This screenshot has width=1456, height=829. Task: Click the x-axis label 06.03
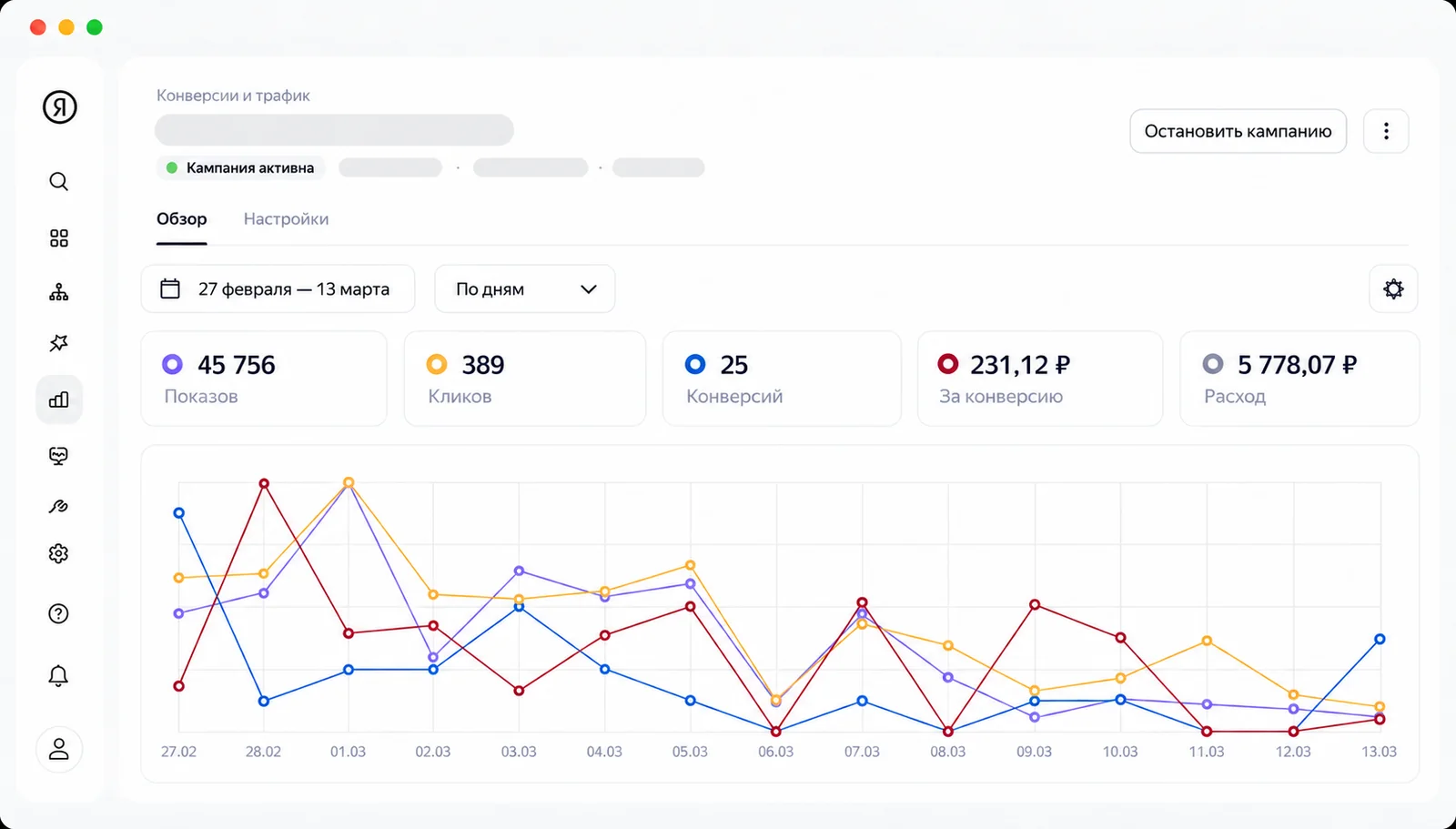(x=776, y=752)
